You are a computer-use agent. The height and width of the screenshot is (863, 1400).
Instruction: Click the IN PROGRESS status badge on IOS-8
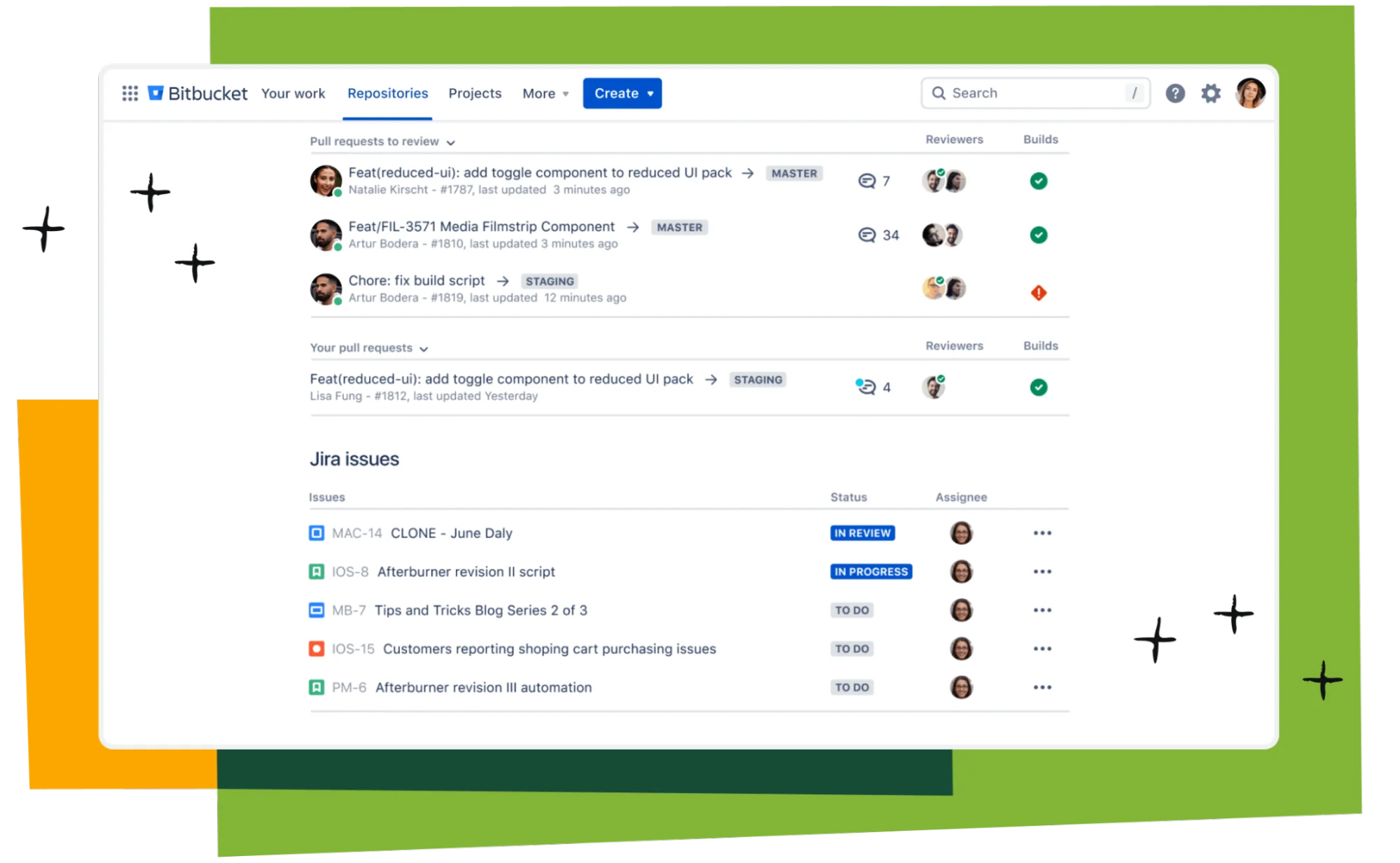point(870,571)
